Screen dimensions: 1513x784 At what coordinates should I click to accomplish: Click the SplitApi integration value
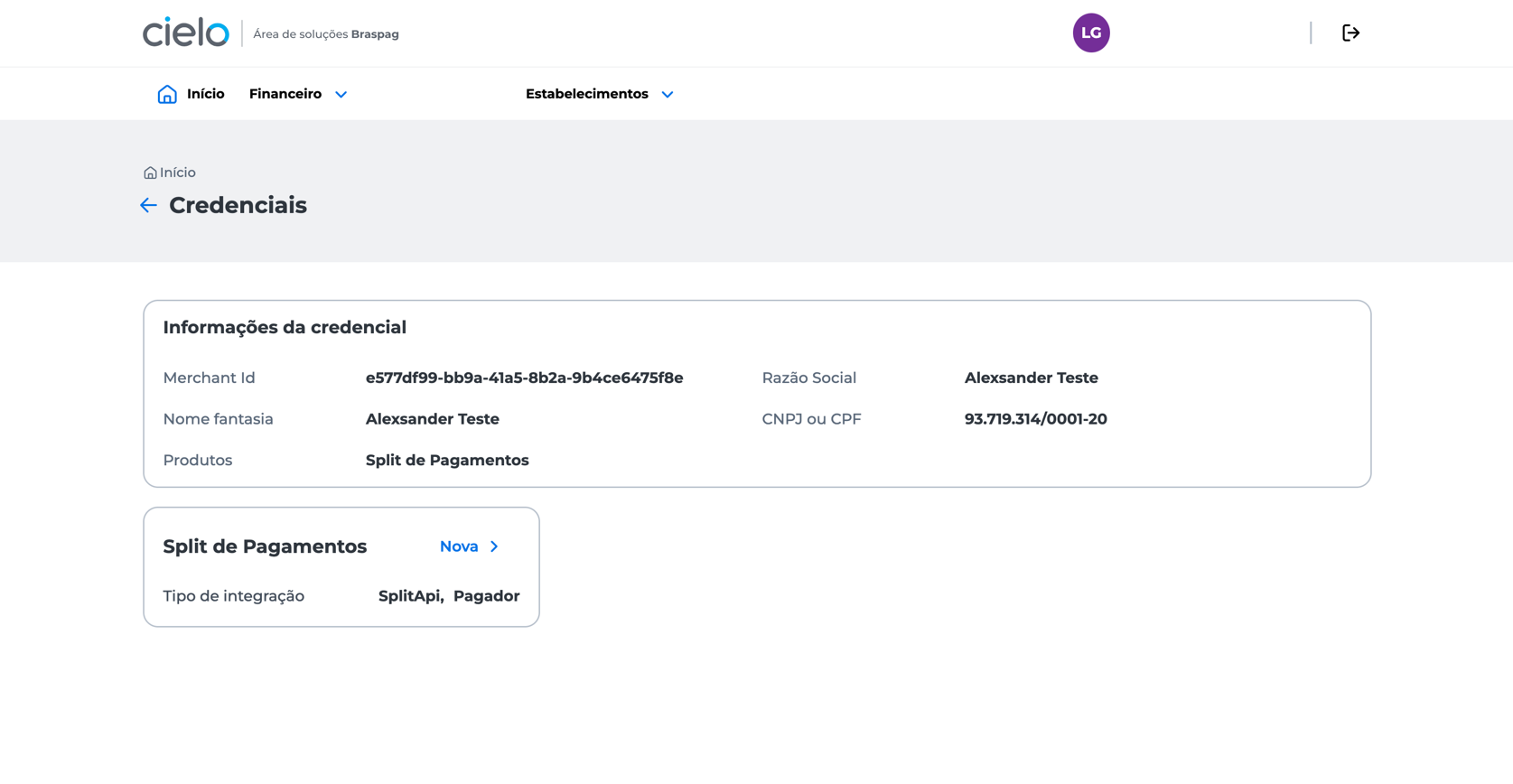(411, 596)
